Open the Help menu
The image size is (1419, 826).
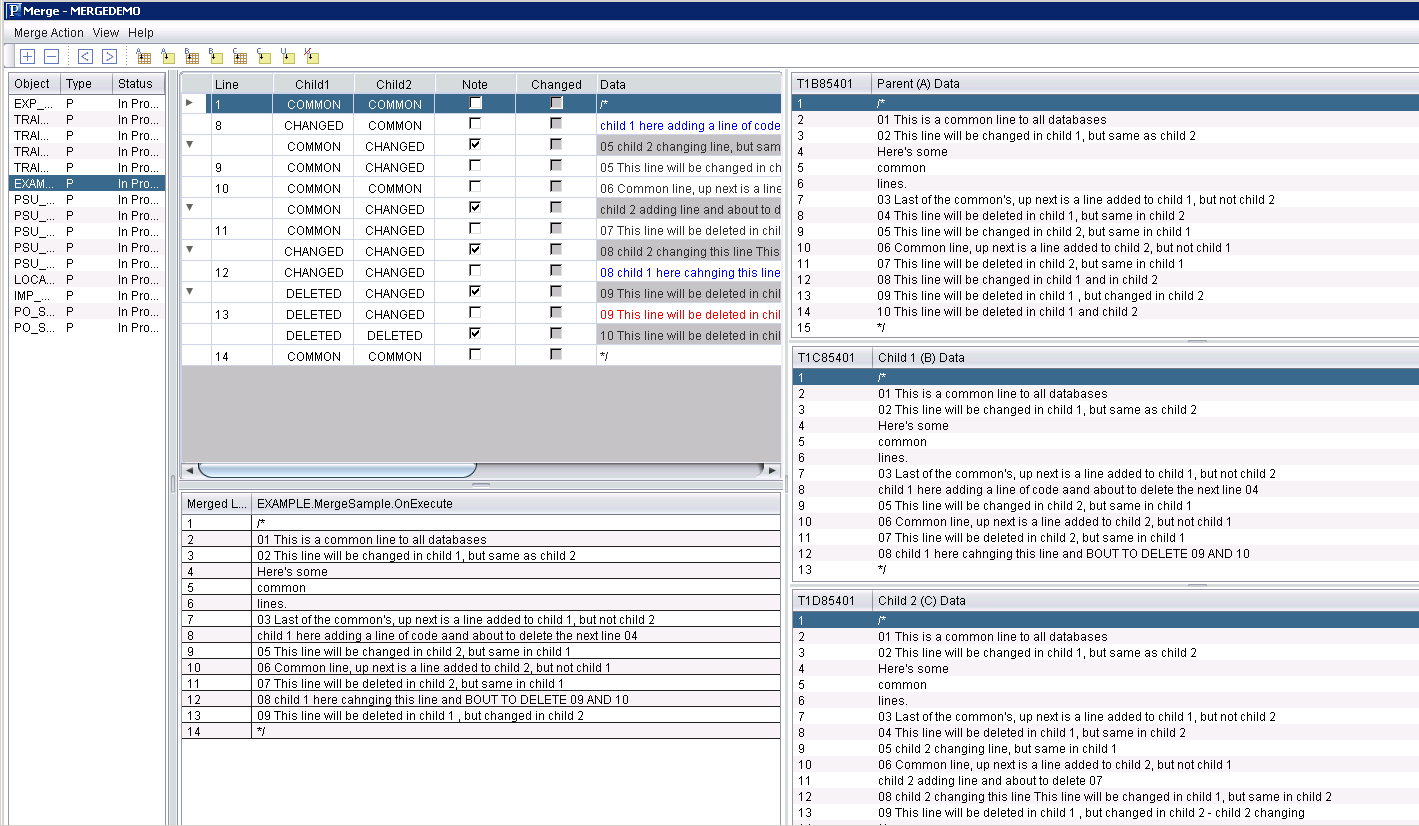pyautogui.click(x=141, y=33)
